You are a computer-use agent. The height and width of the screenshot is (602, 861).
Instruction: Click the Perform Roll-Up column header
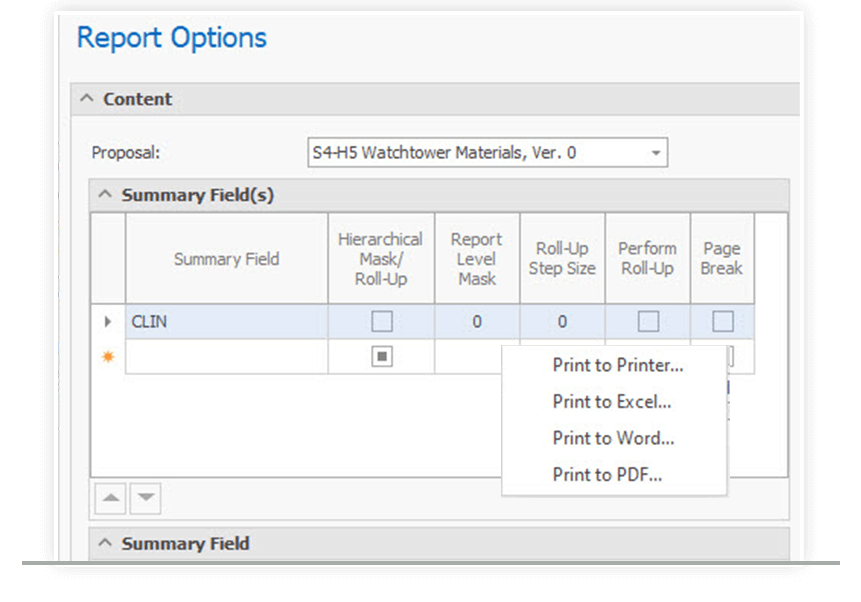point(646,257)
